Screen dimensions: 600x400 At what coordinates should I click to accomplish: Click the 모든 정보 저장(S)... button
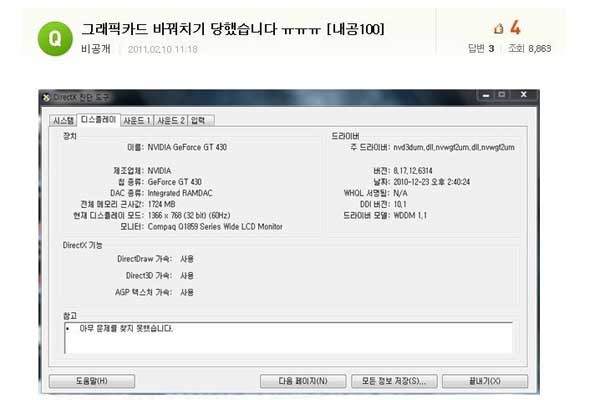pos(392,381)
